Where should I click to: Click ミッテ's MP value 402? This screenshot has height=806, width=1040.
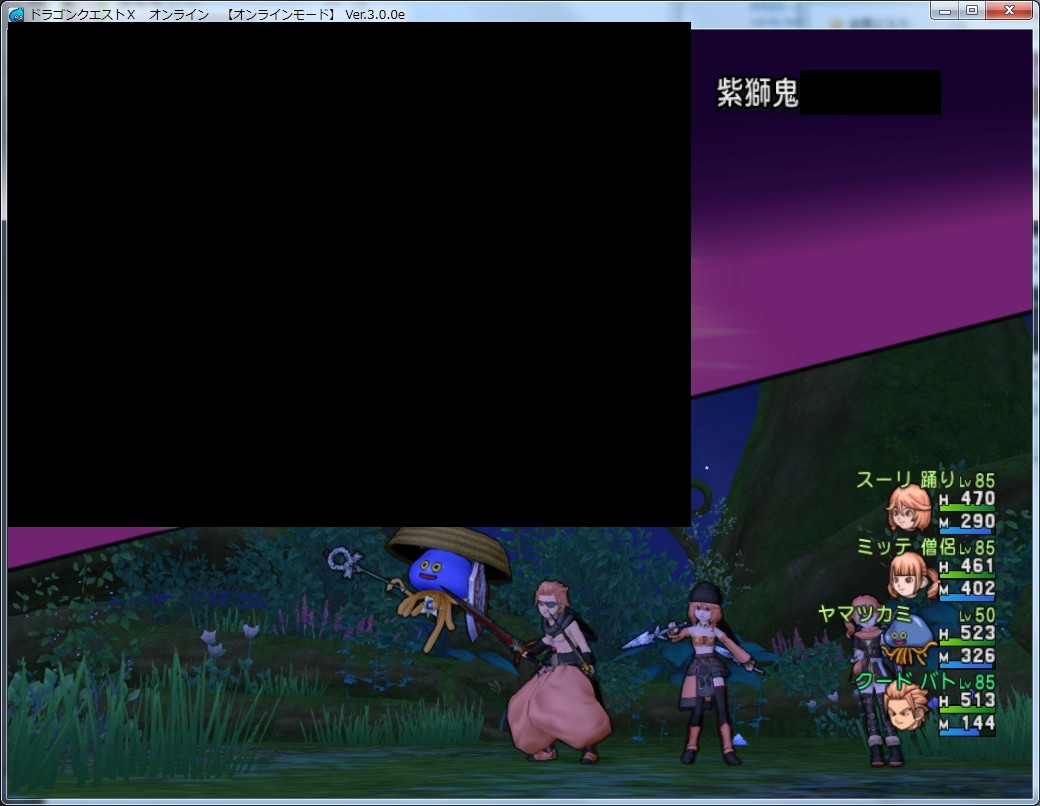[978, 588]
